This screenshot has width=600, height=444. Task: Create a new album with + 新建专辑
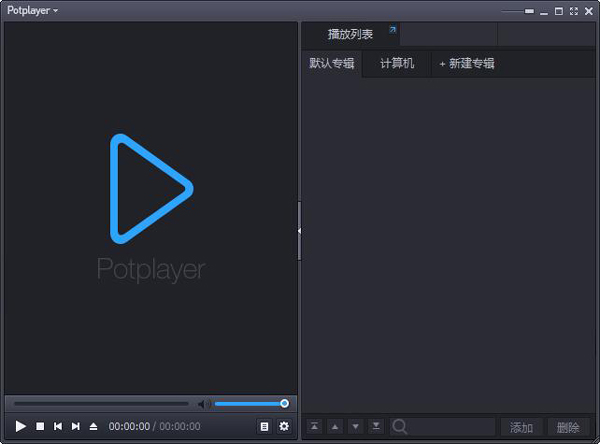(x=467, y=64)
